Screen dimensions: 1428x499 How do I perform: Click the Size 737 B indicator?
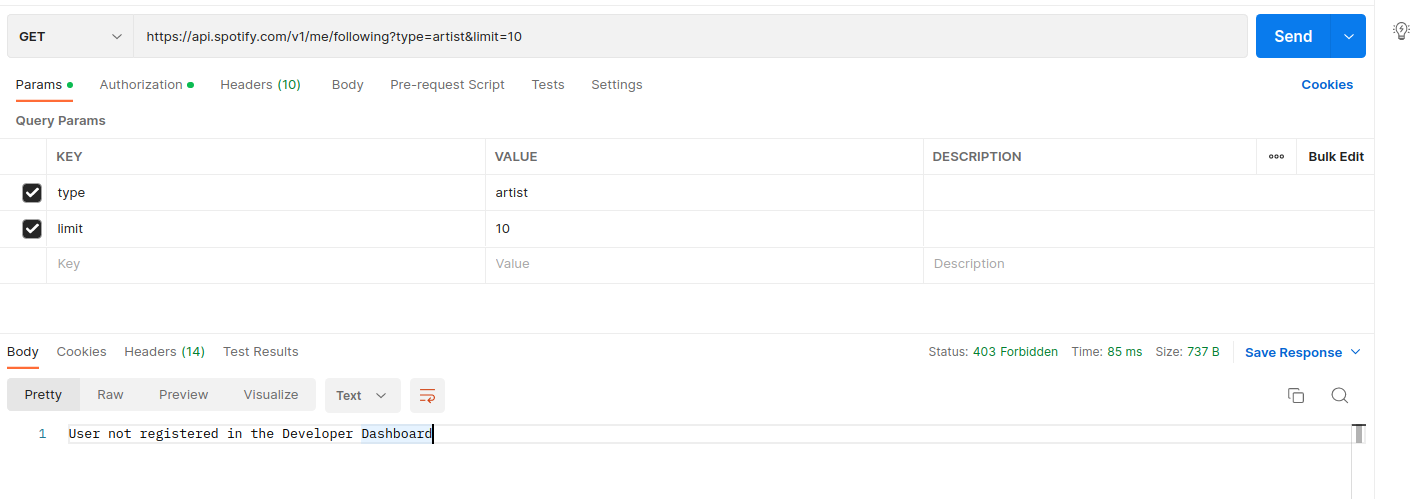tap(1187, 352)
